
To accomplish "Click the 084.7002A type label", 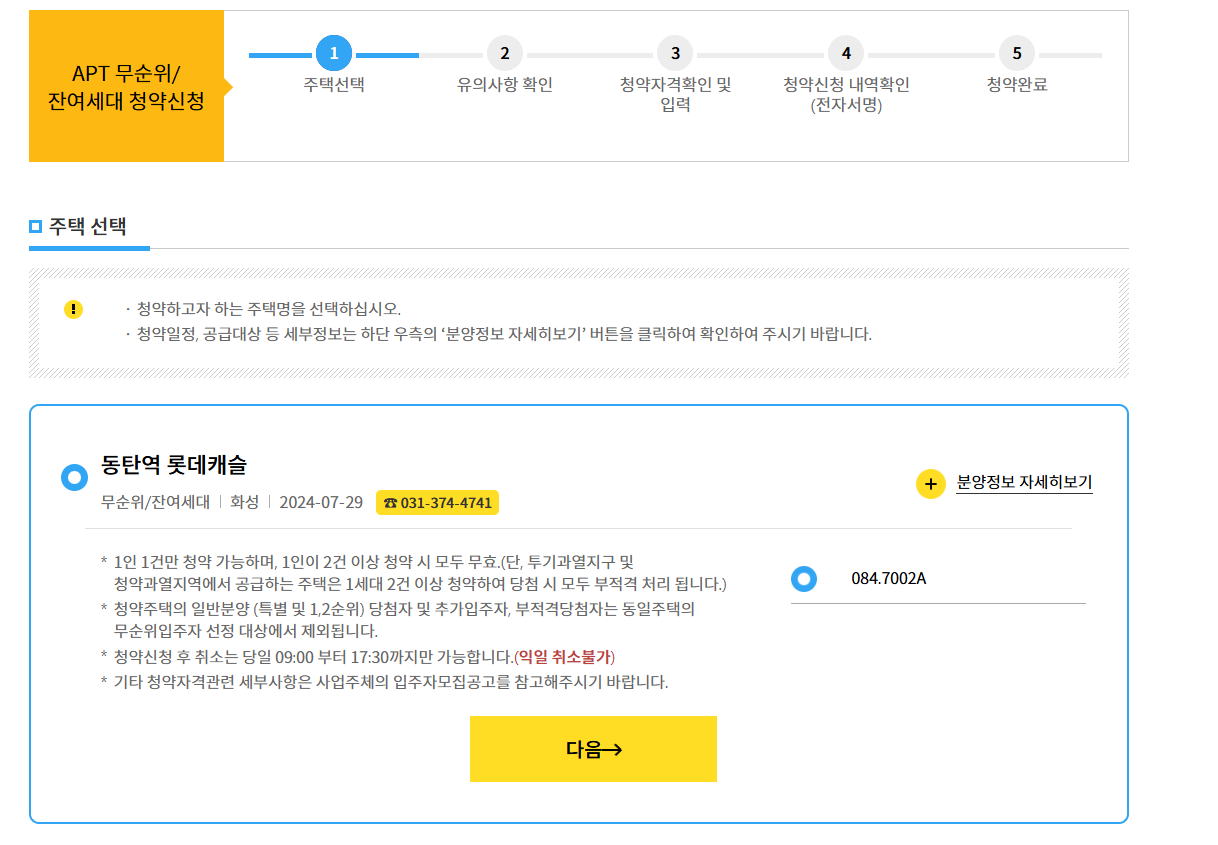I will point(889,578).
